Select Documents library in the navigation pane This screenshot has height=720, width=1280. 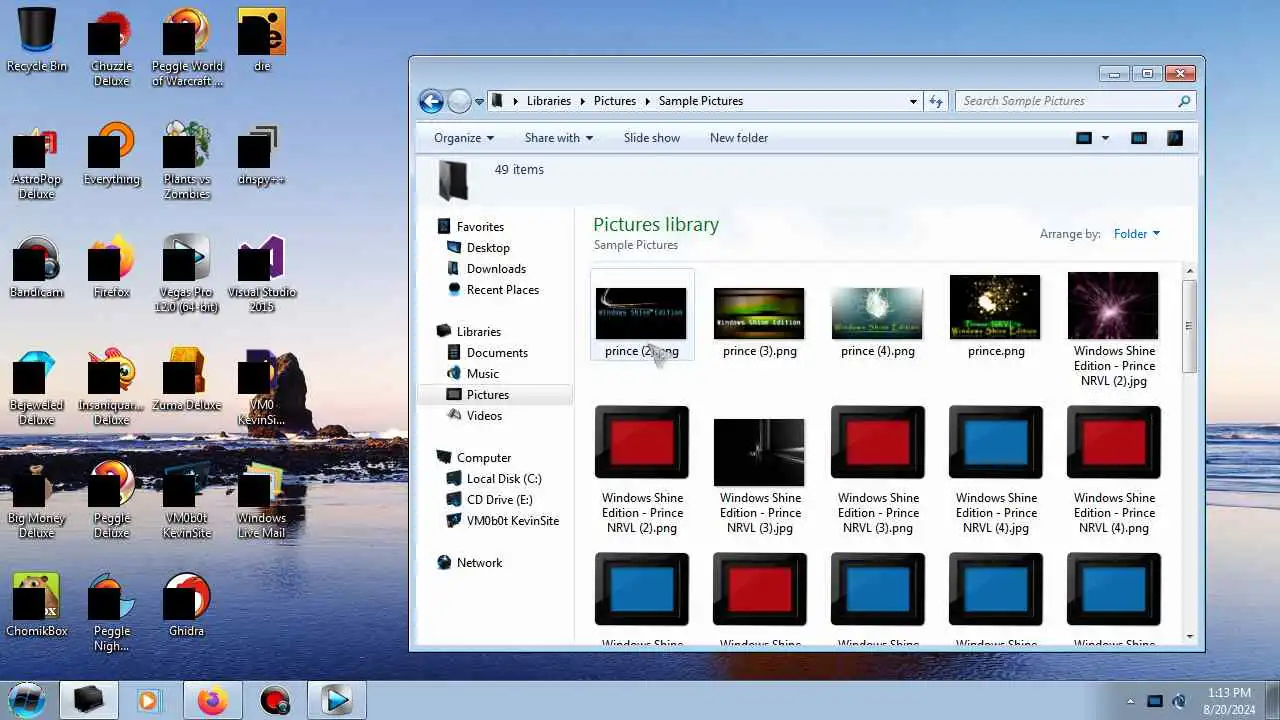click(x=497, y=353)
